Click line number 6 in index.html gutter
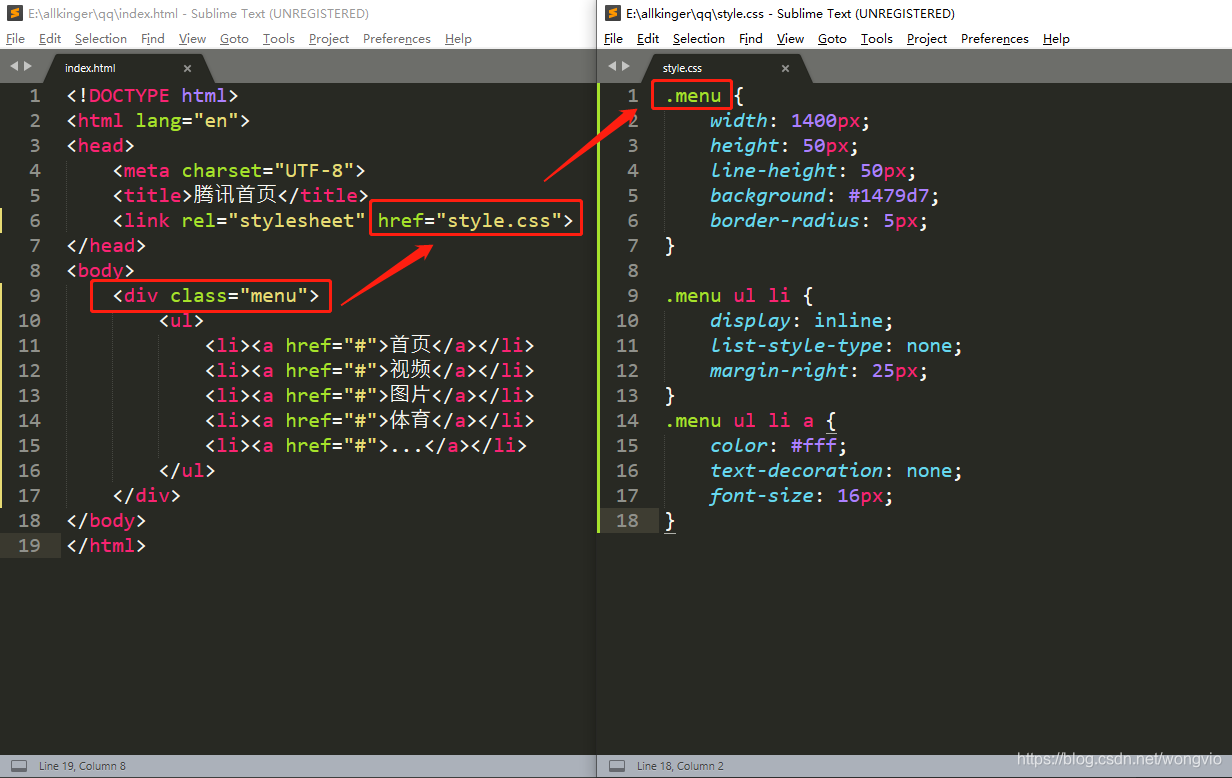The width and height of the screenshot is (1232, 778). click(35, 221)
